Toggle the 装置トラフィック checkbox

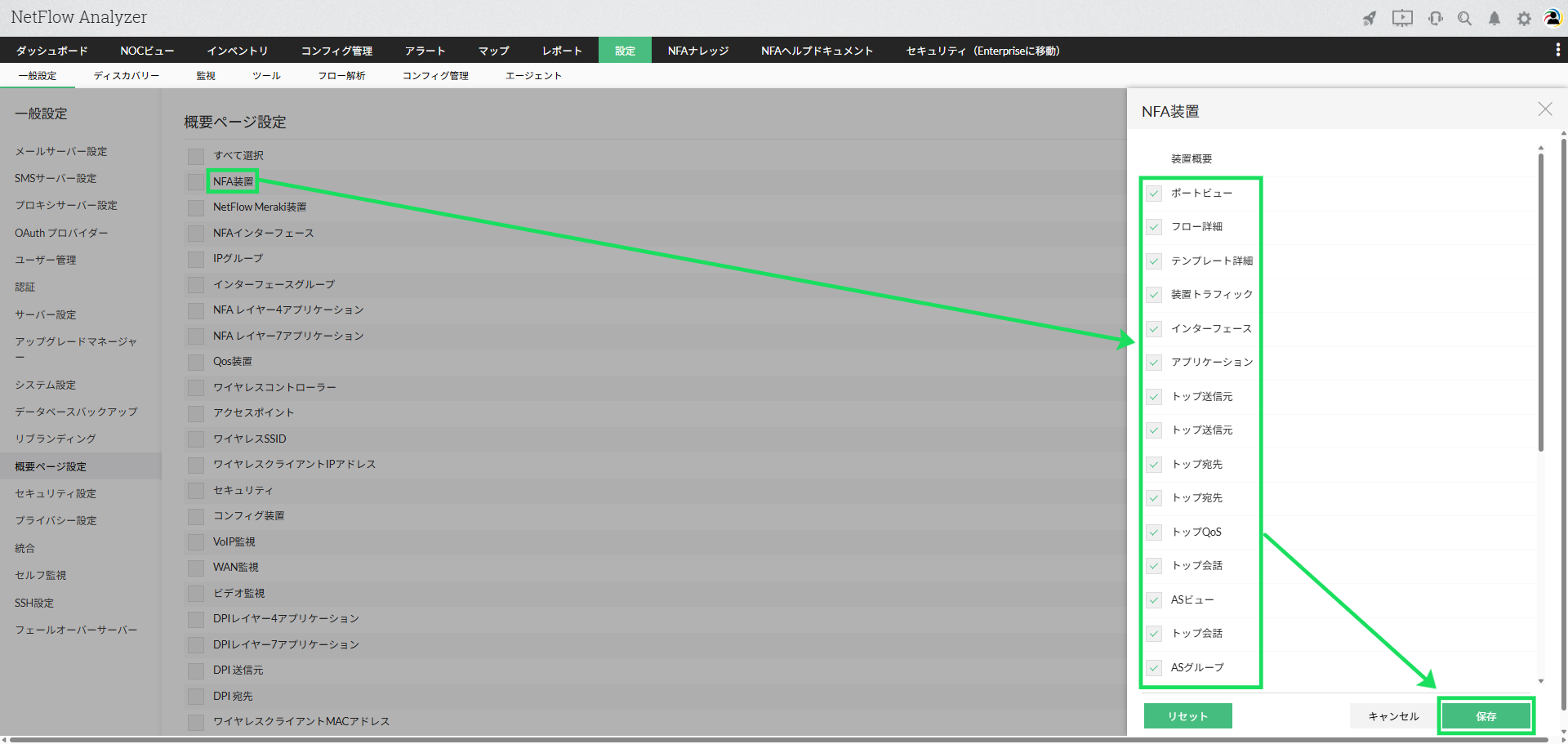click(1154, 295)
